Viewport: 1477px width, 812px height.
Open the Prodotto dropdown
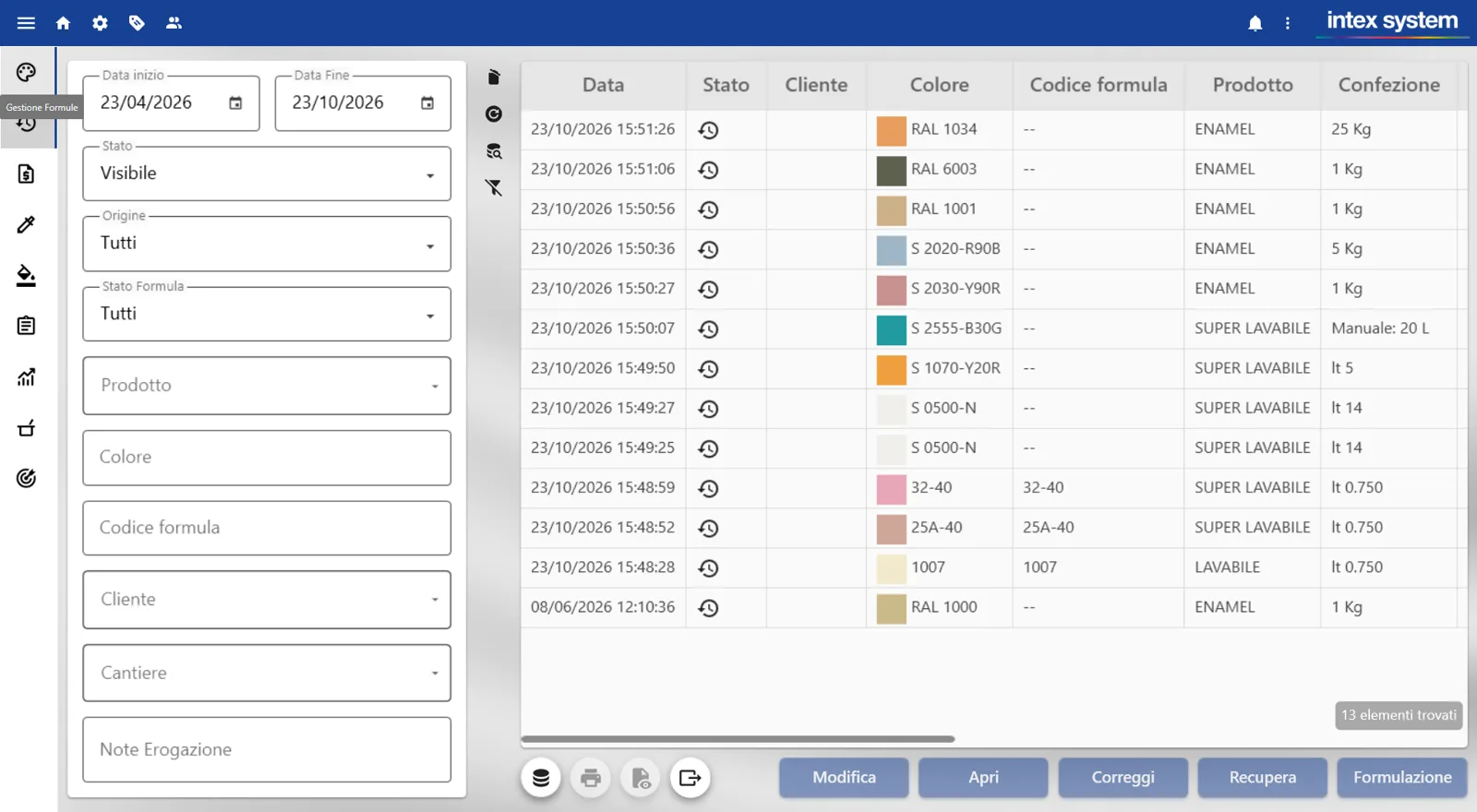[267, 386]
